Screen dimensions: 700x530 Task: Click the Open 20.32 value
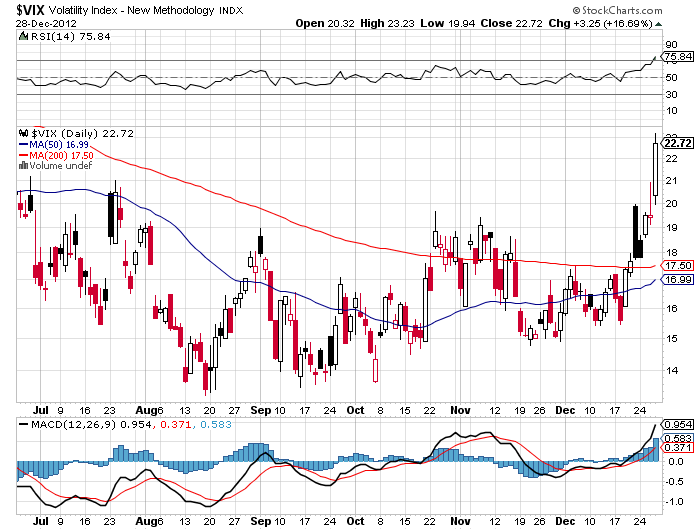[325, 24]
